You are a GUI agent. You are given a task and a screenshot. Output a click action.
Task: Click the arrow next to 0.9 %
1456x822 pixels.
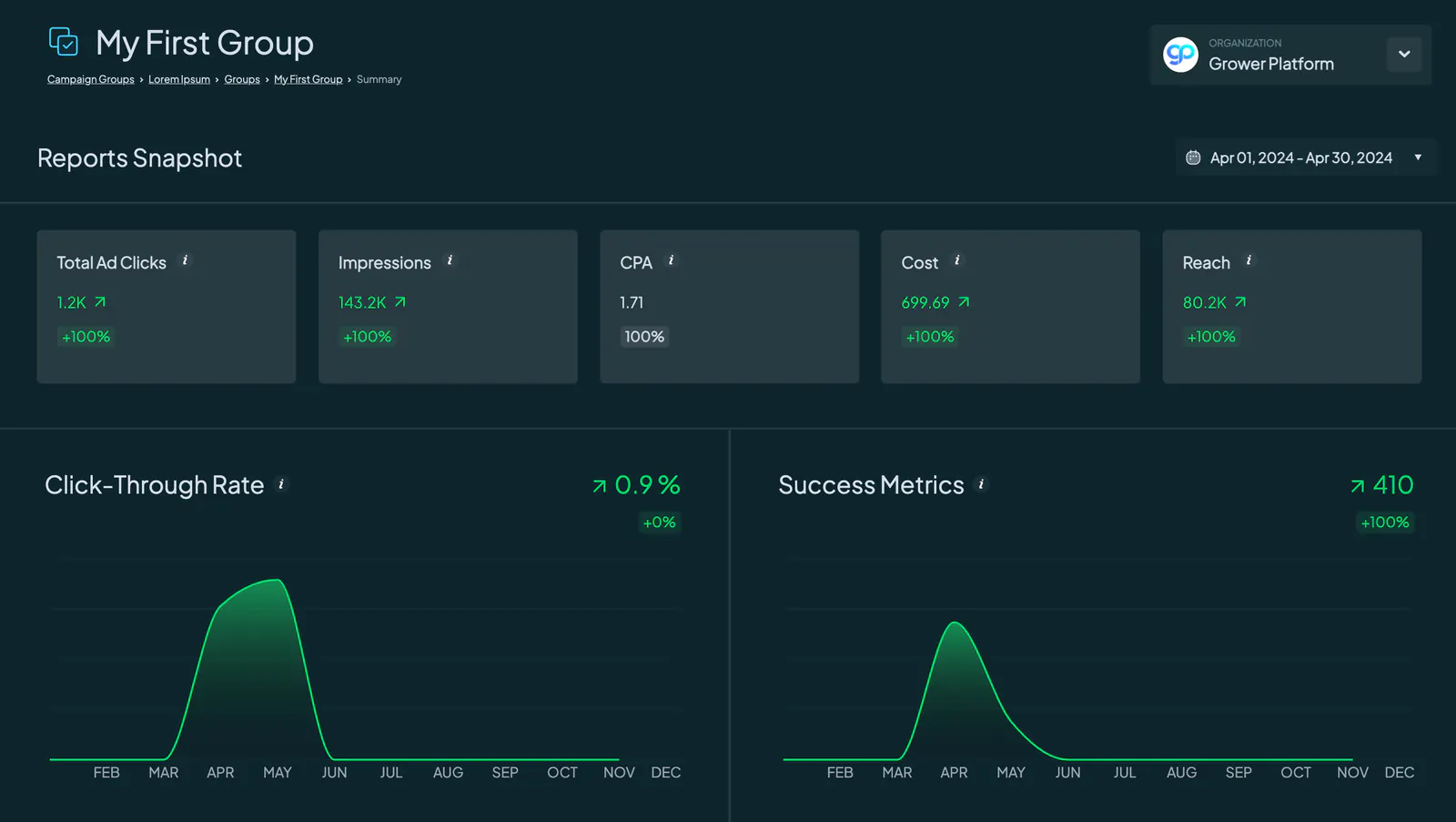click(600, 486)
